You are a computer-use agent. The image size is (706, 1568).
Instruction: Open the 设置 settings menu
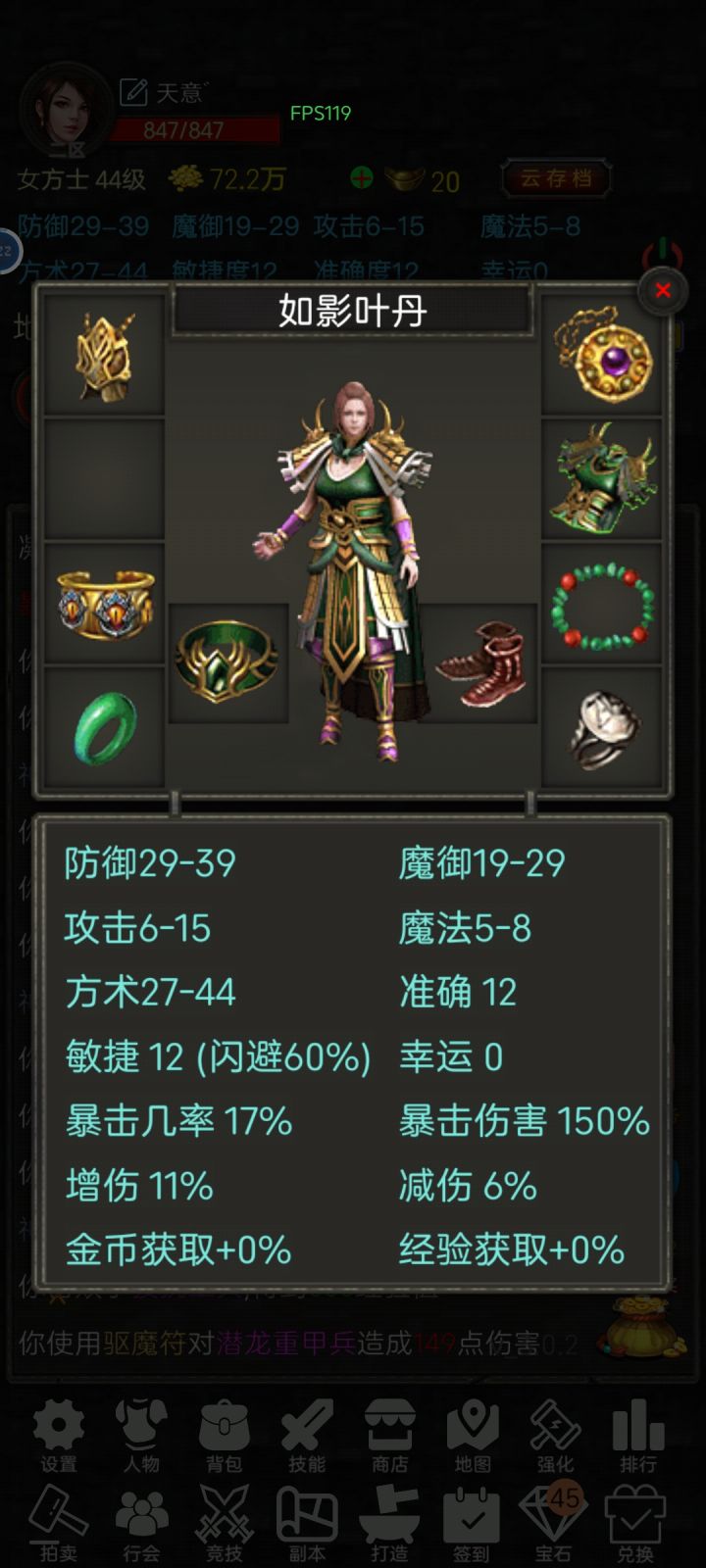[x=59, y=1436]
